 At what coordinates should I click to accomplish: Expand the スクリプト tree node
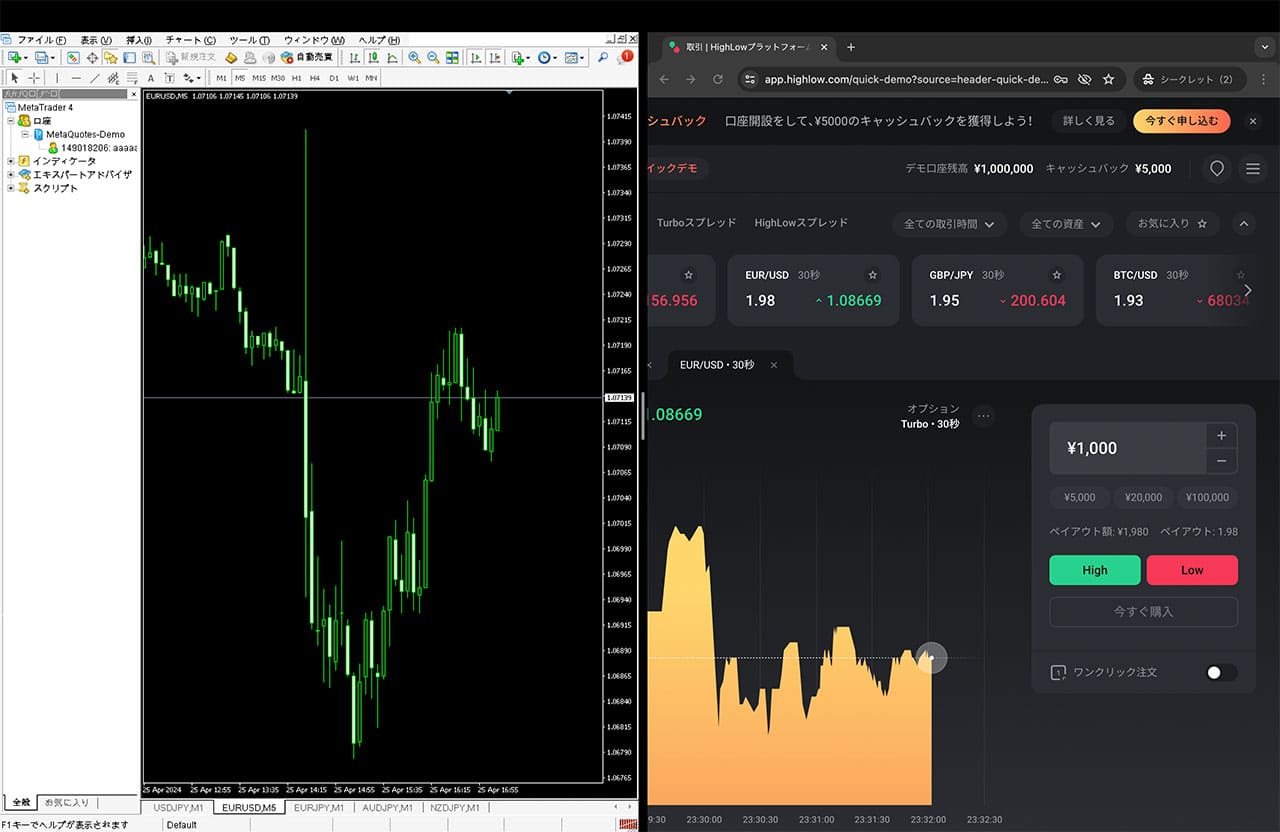pos(11,188)
